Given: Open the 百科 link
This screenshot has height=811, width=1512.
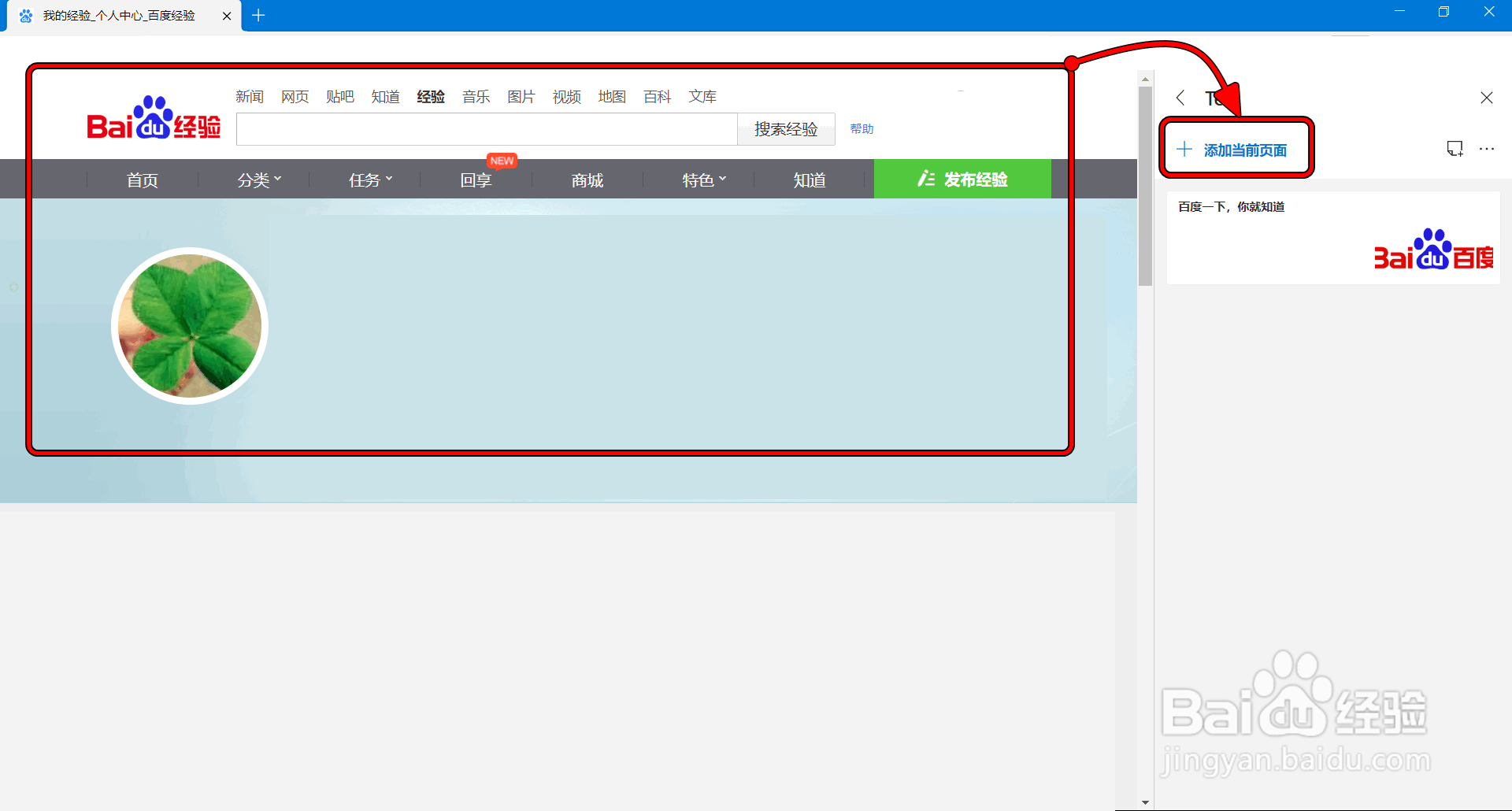Looking at the screenshot, I should (x=658, y=97).
